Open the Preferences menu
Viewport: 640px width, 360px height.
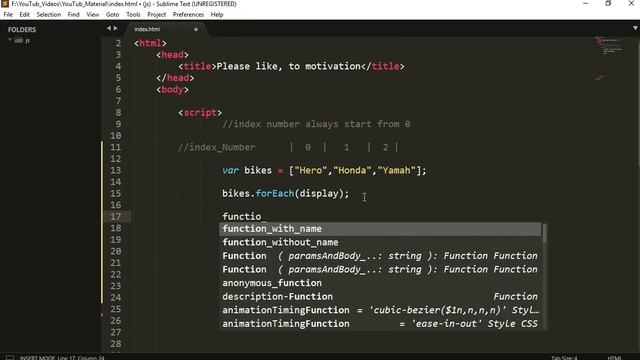(188, 15)
